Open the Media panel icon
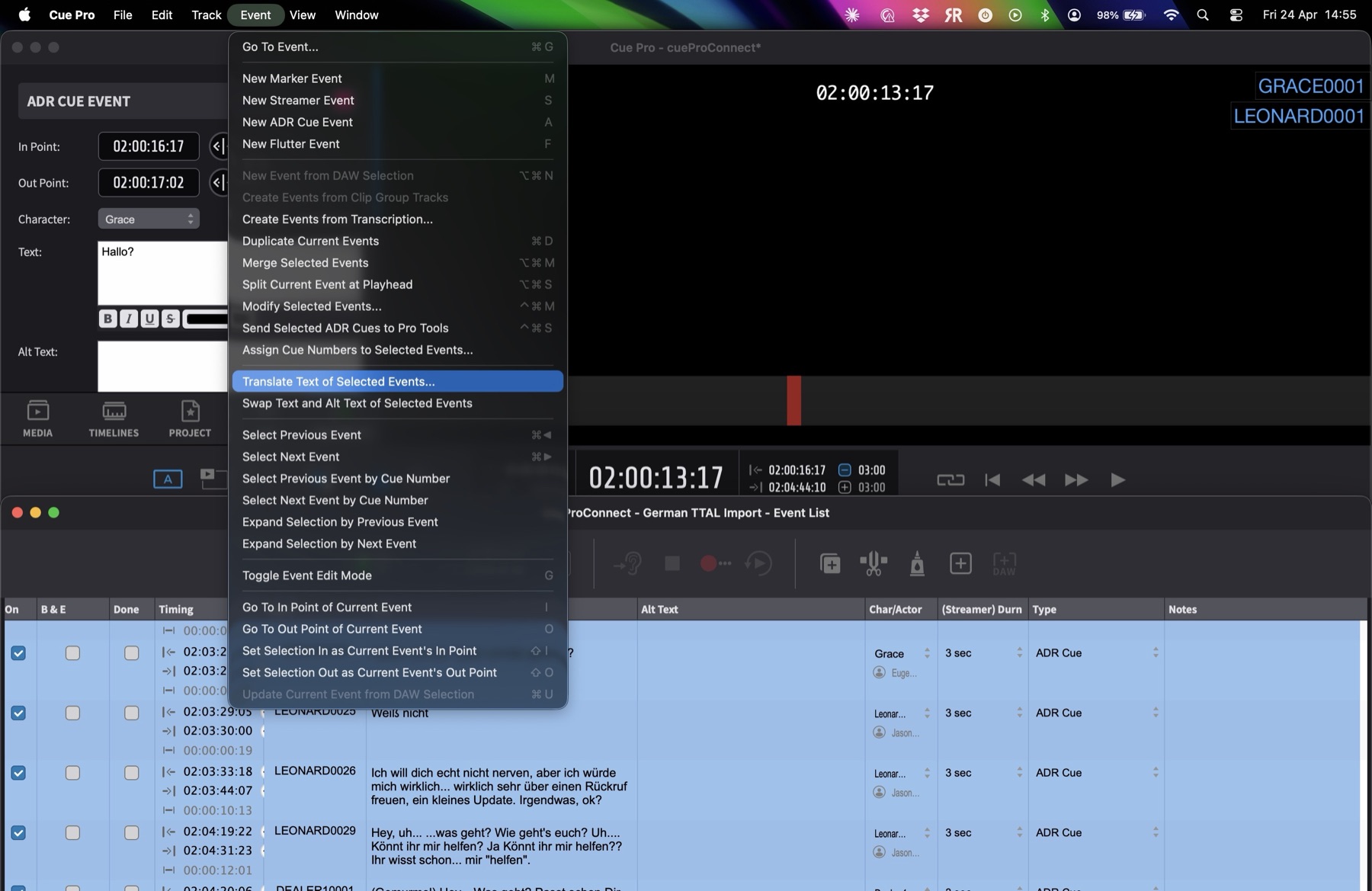1372x891 pixels. (x=37, y=418)
